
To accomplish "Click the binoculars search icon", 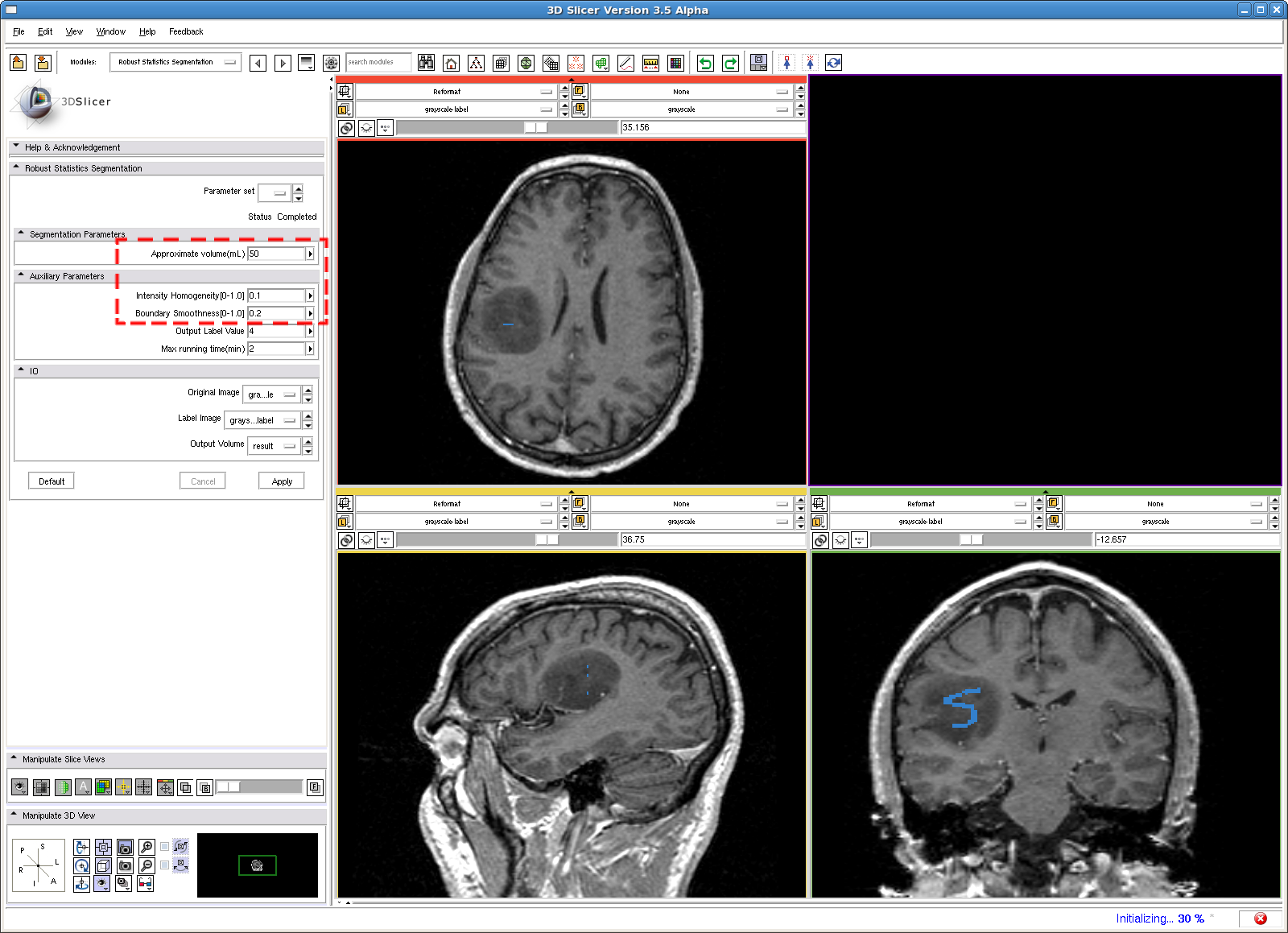I will click(x=426, y=63).
